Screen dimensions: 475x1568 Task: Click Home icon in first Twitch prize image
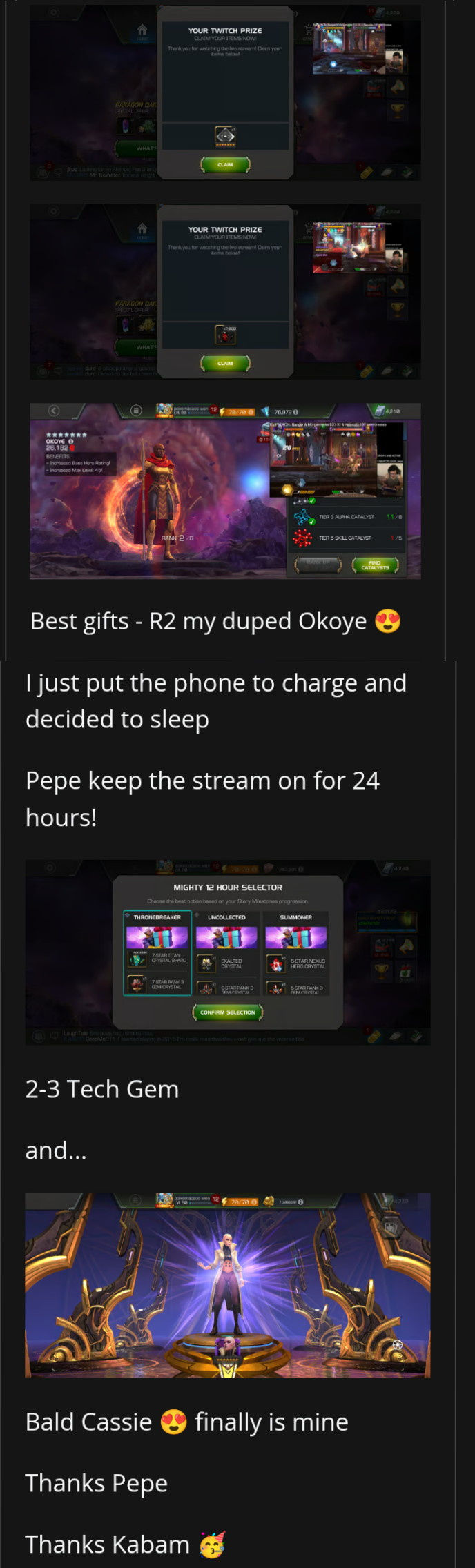tap(142, 30)
